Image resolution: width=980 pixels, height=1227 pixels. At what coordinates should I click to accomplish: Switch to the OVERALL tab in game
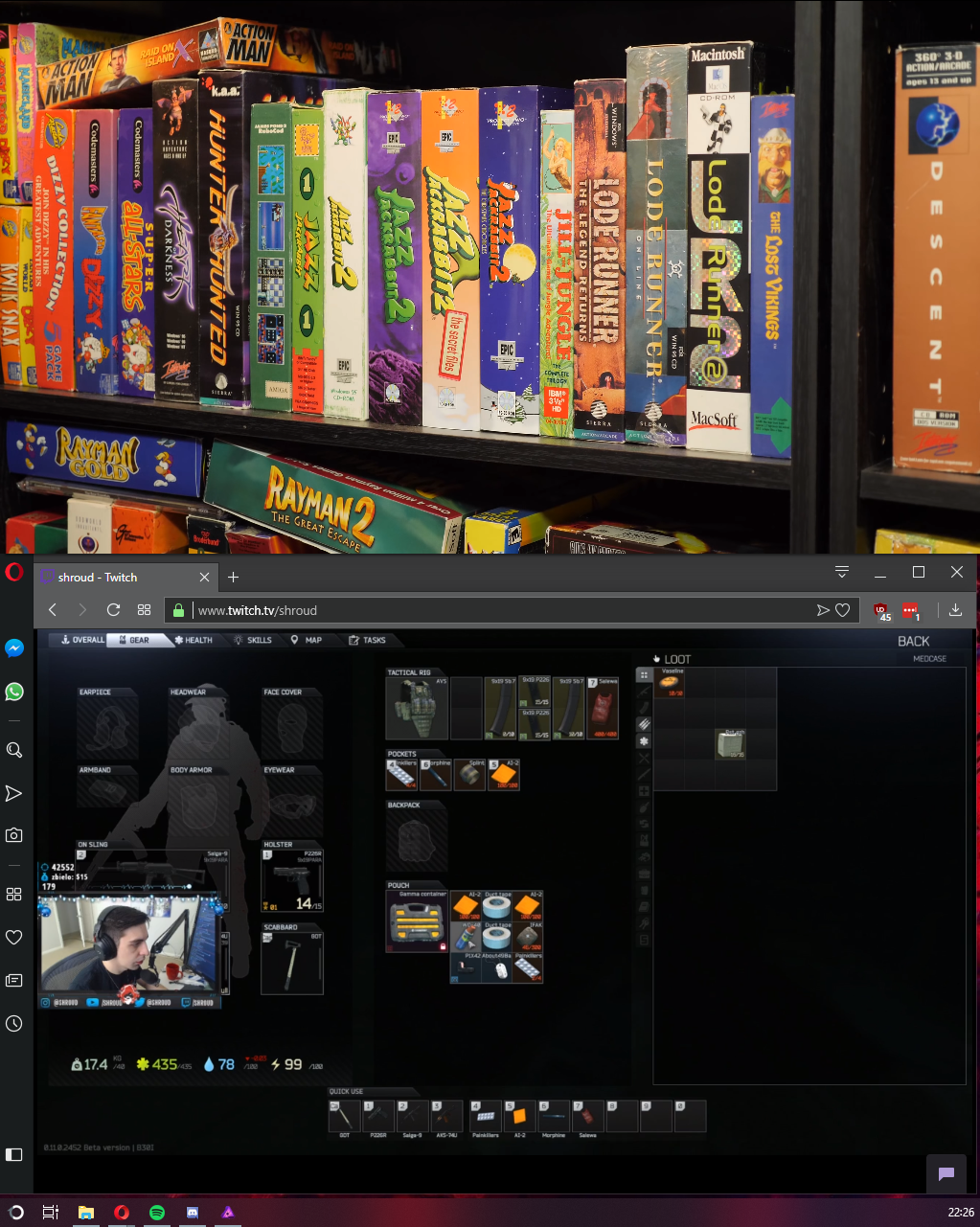(81, 640)
